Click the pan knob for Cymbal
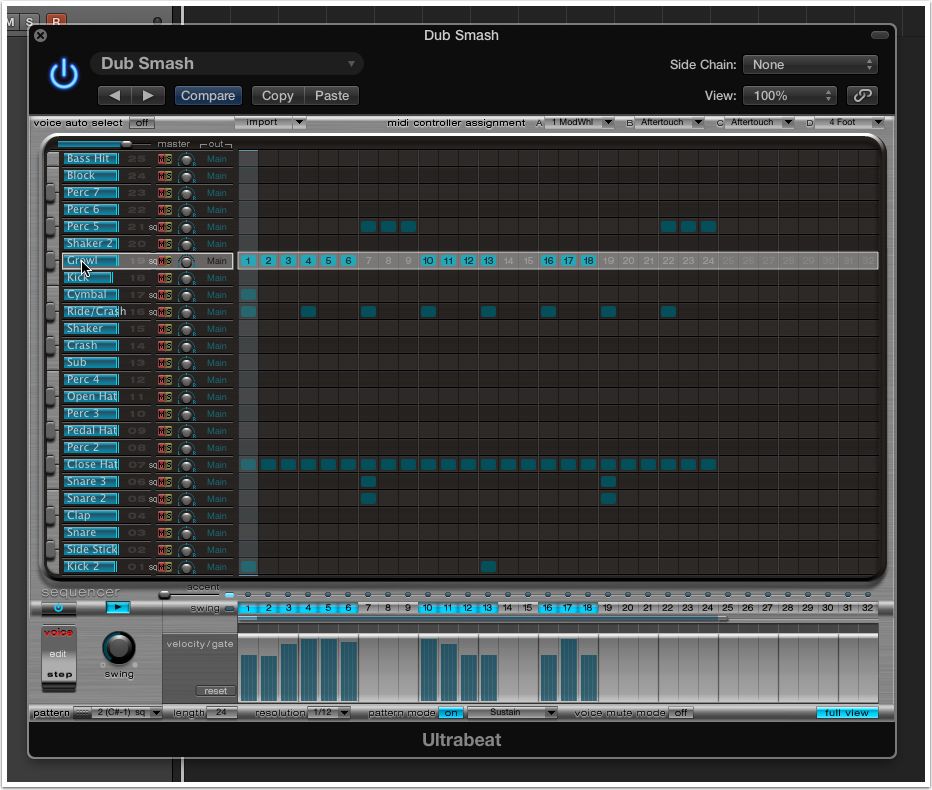932x790 pixels. [x=187, y=295]
